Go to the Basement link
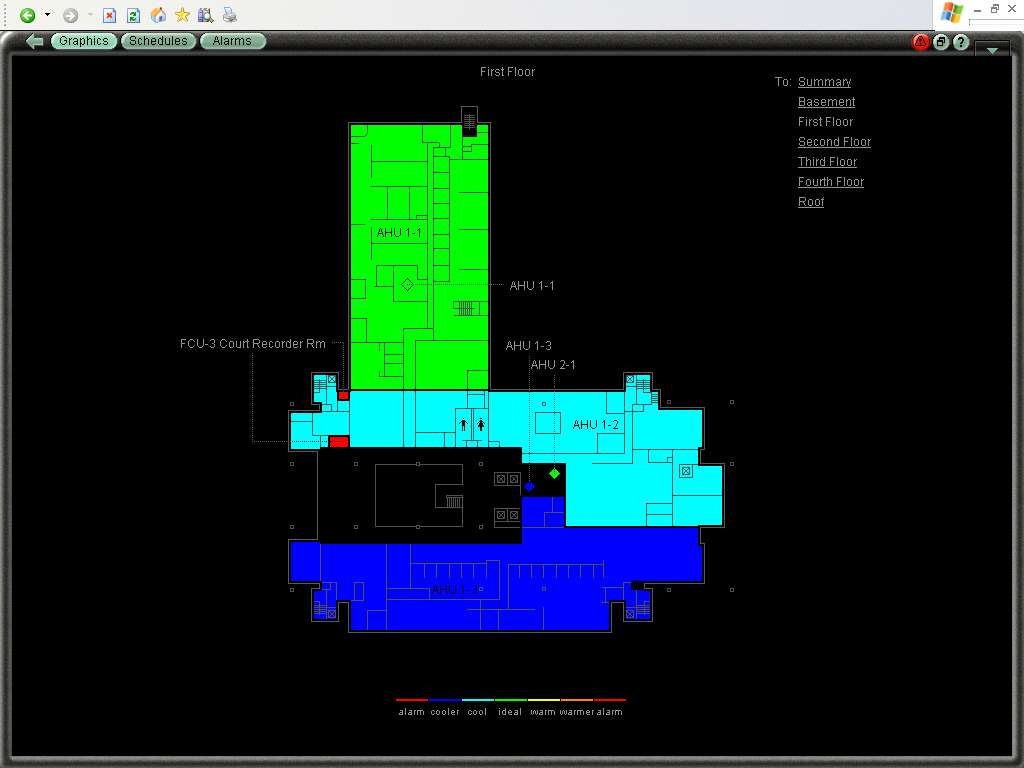The width and height of the screenshot is (1024, 768). point(826,102)
